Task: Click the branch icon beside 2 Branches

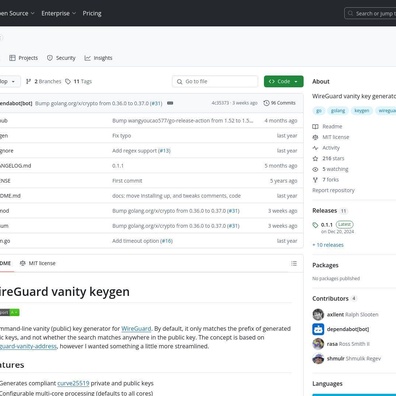Action: point(29,81)
